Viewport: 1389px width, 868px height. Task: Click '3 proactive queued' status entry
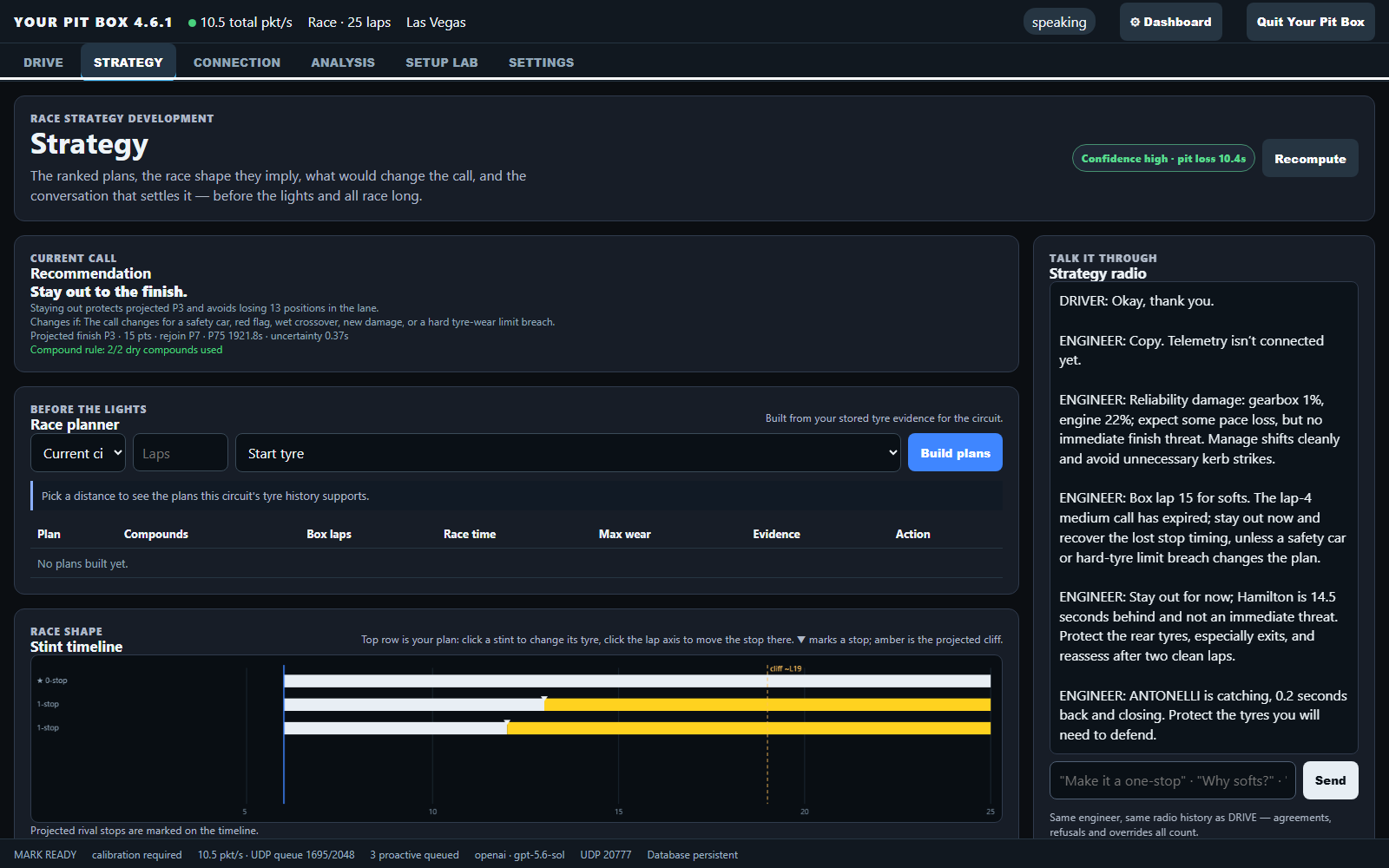[x=414, y=855]
